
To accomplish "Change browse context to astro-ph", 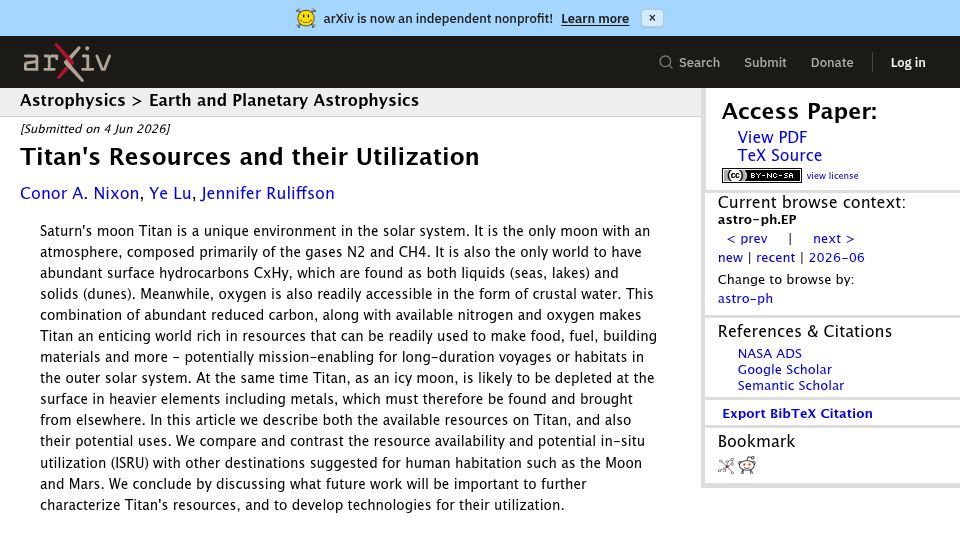I will pyautogui.click(x=745, y=299).
